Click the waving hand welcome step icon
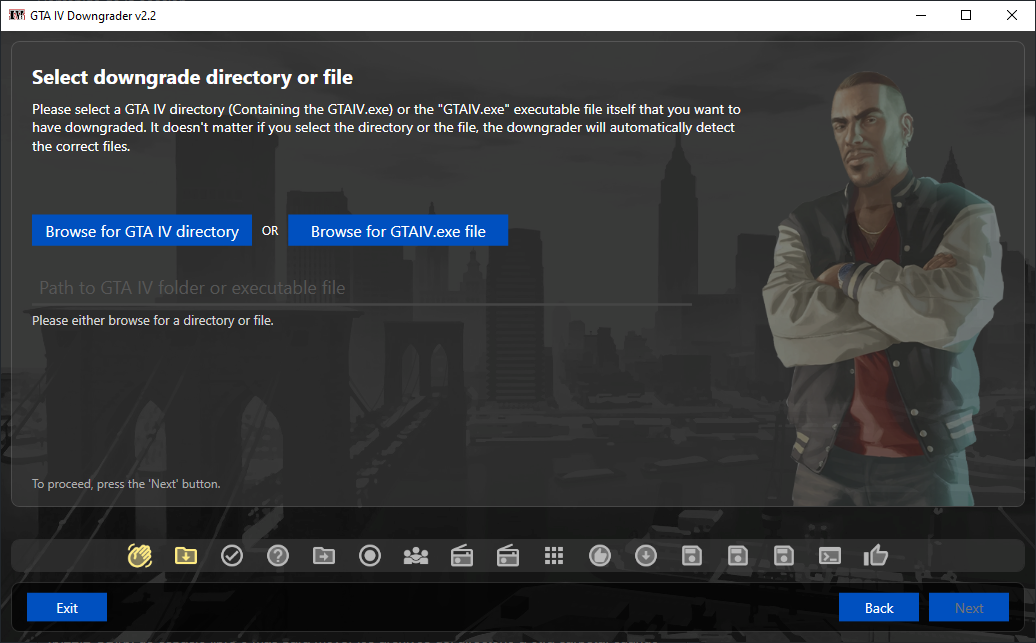The image size is (1036, 643). click(139, 556)
